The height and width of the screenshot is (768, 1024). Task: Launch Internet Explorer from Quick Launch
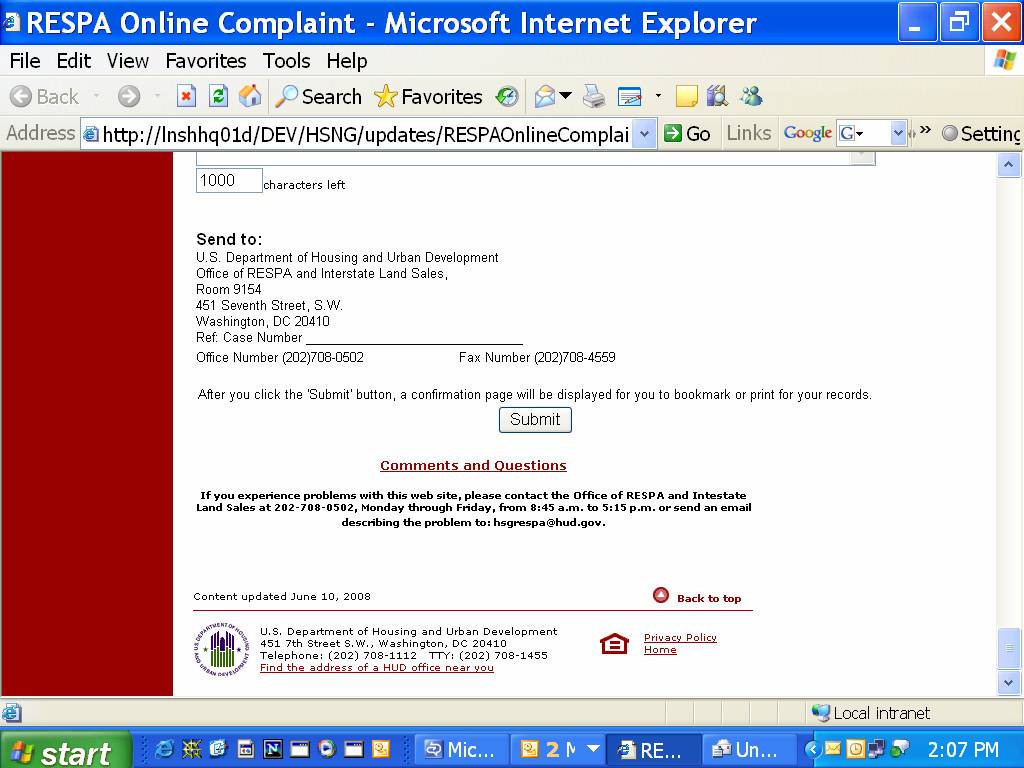click(163, 749)
